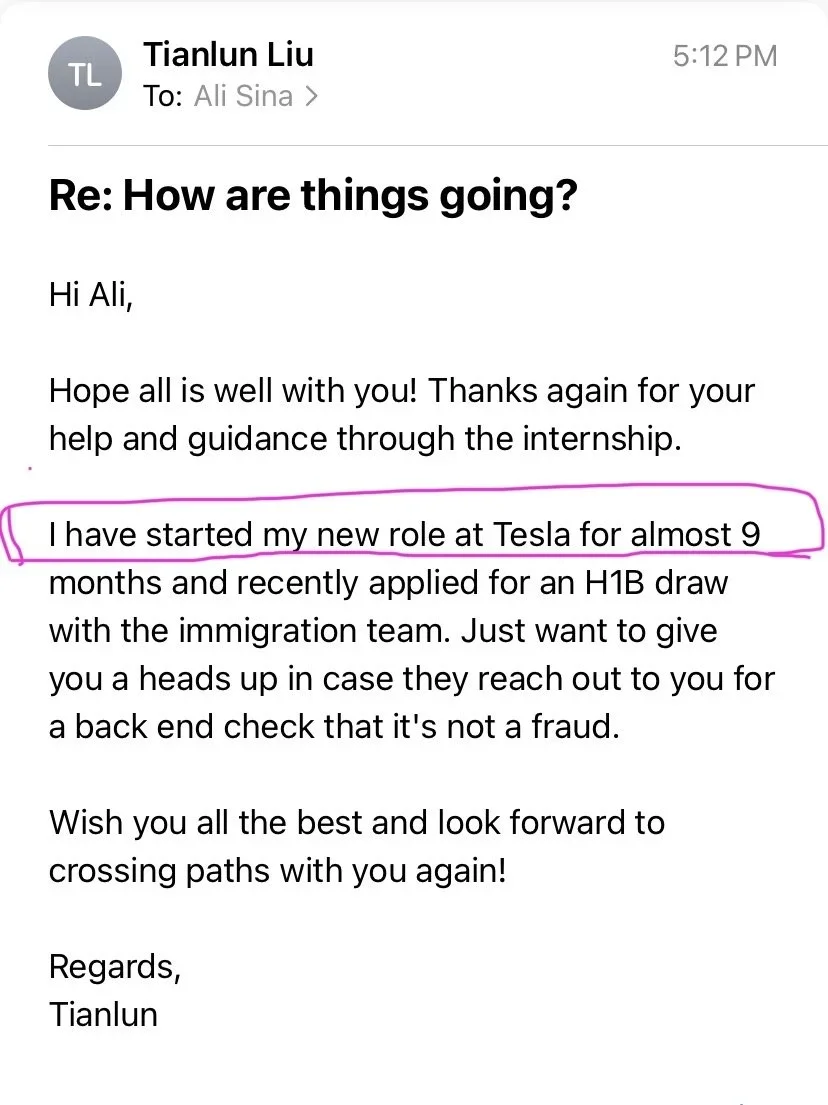
Task: Tap the greeting line Hi Ali,
Action: (89, 296)
